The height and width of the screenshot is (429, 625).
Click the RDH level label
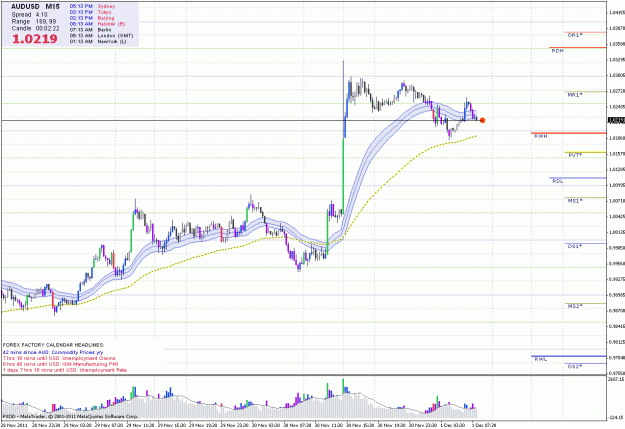click(x=557, y=51)
